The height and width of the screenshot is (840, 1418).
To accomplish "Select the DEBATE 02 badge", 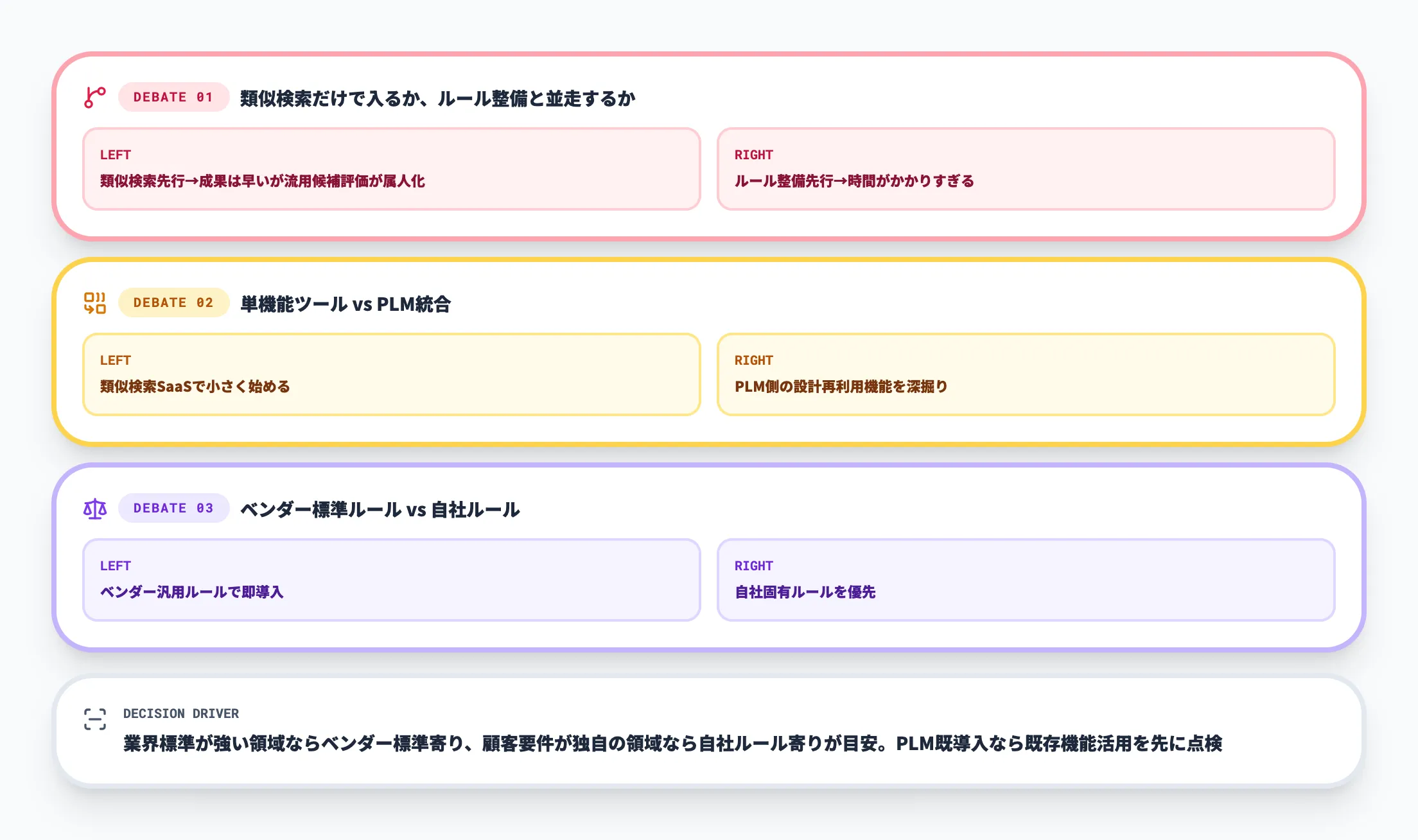I will coord(173,302).
